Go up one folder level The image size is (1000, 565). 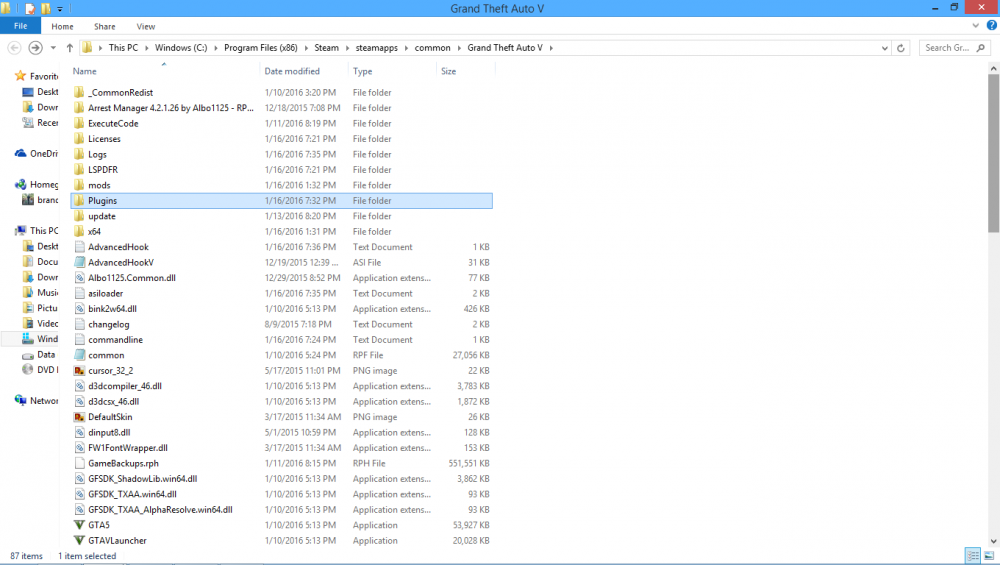click(70, 48)
